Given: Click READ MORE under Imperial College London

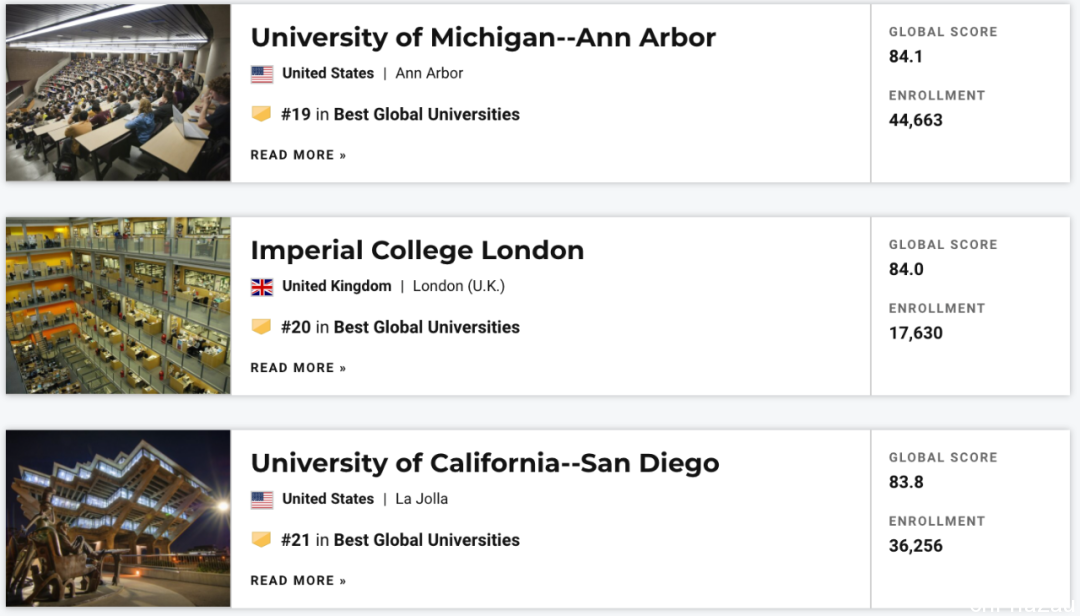Looking at the screenshot, I should pyautogui.click(x=298, y=368).
